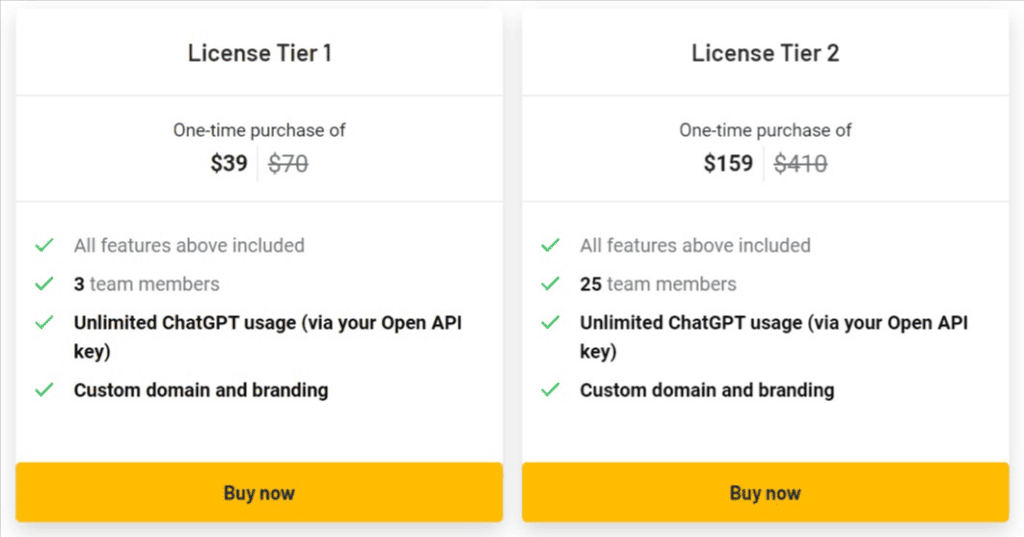The height and width of the screenshot is (537, 1024).
Task: Click Buy now for License Tier 2
Action: [765, 492]
